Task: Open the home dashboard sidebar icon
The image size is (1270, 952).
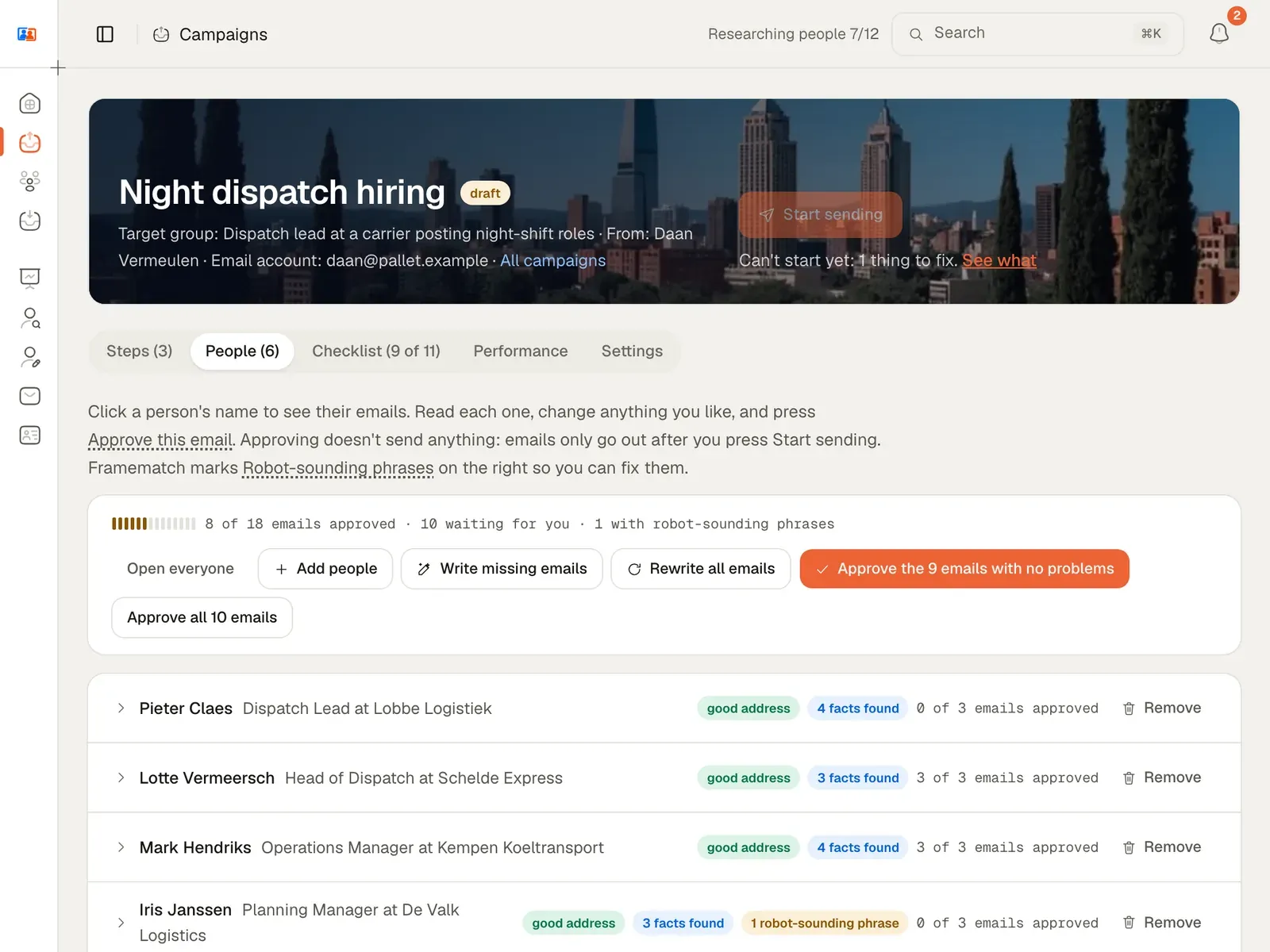Action: (x=29, y=104)
